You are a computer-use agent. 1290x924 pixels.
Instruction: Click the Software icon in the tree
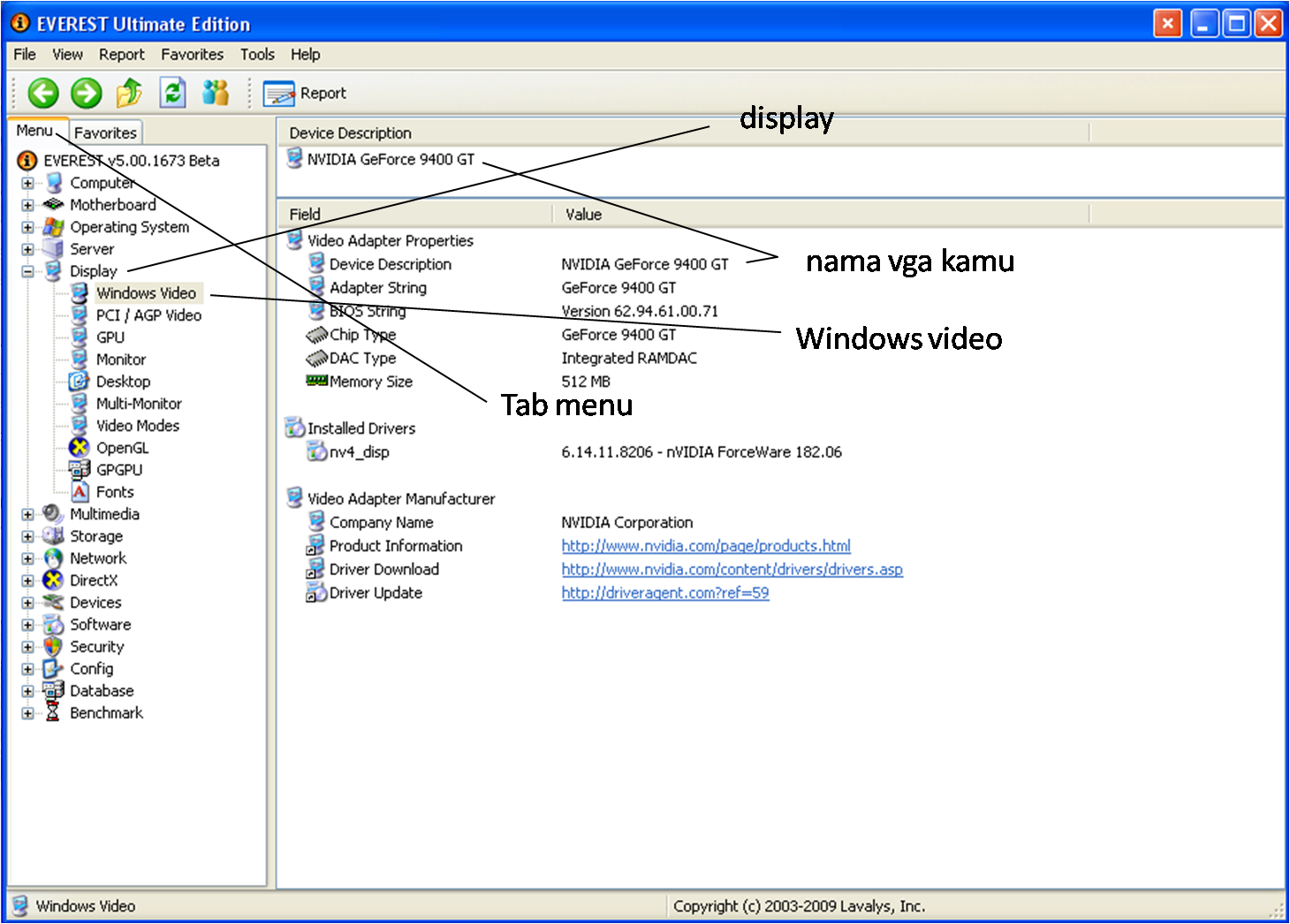click(54, 625)
